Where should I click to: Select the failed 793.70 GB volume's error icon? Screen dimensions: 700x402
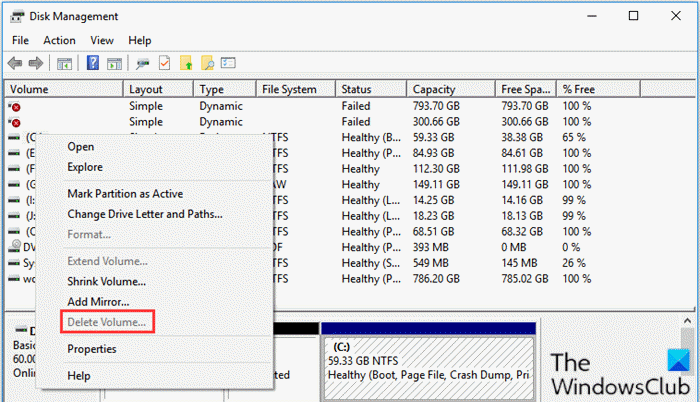pos(14,106)
